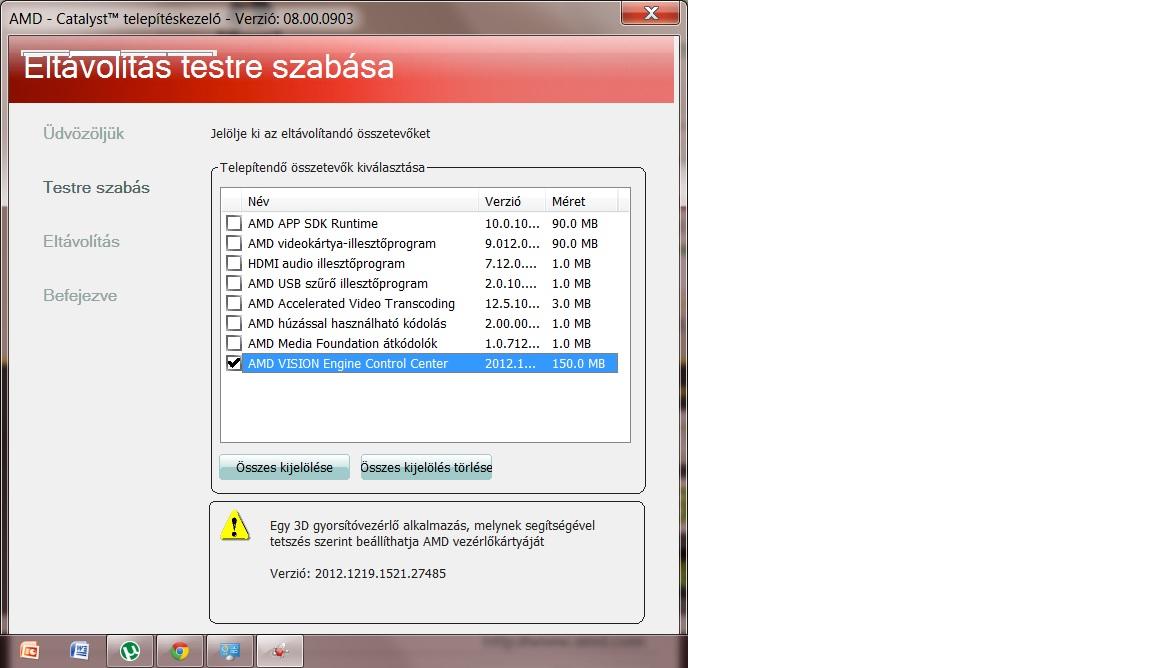Click the Összes kijelölés törlése button
This screenshot has width=1152, height=668.
tap(426, 467)
